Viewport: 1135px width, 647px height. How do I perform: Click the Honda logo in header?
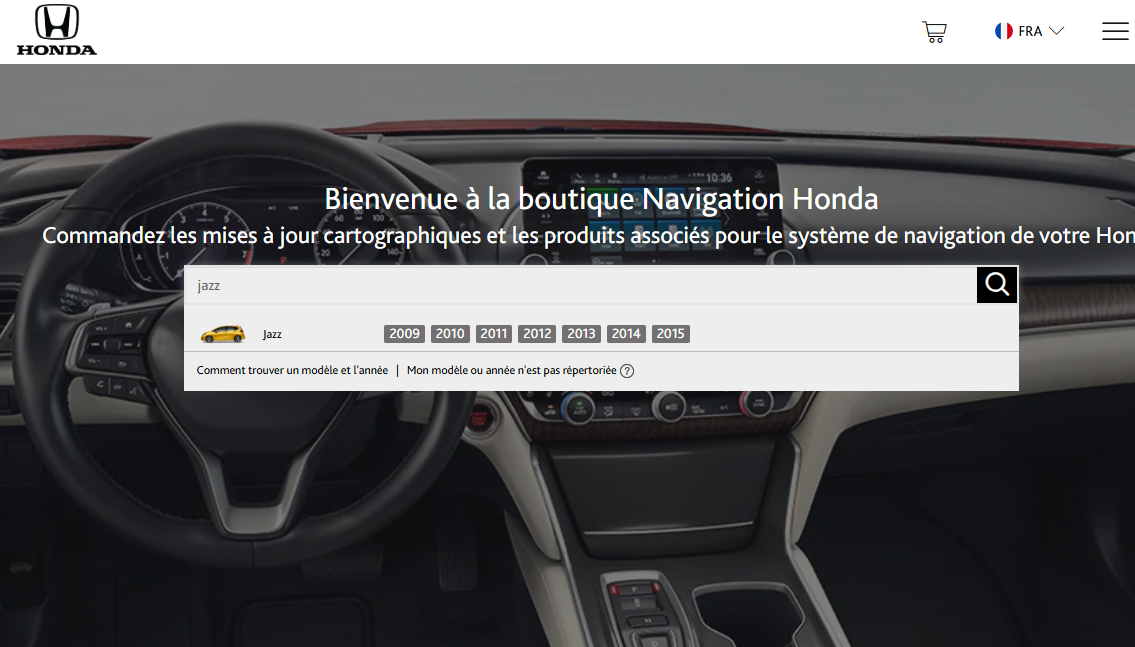(x=56, y=30)
